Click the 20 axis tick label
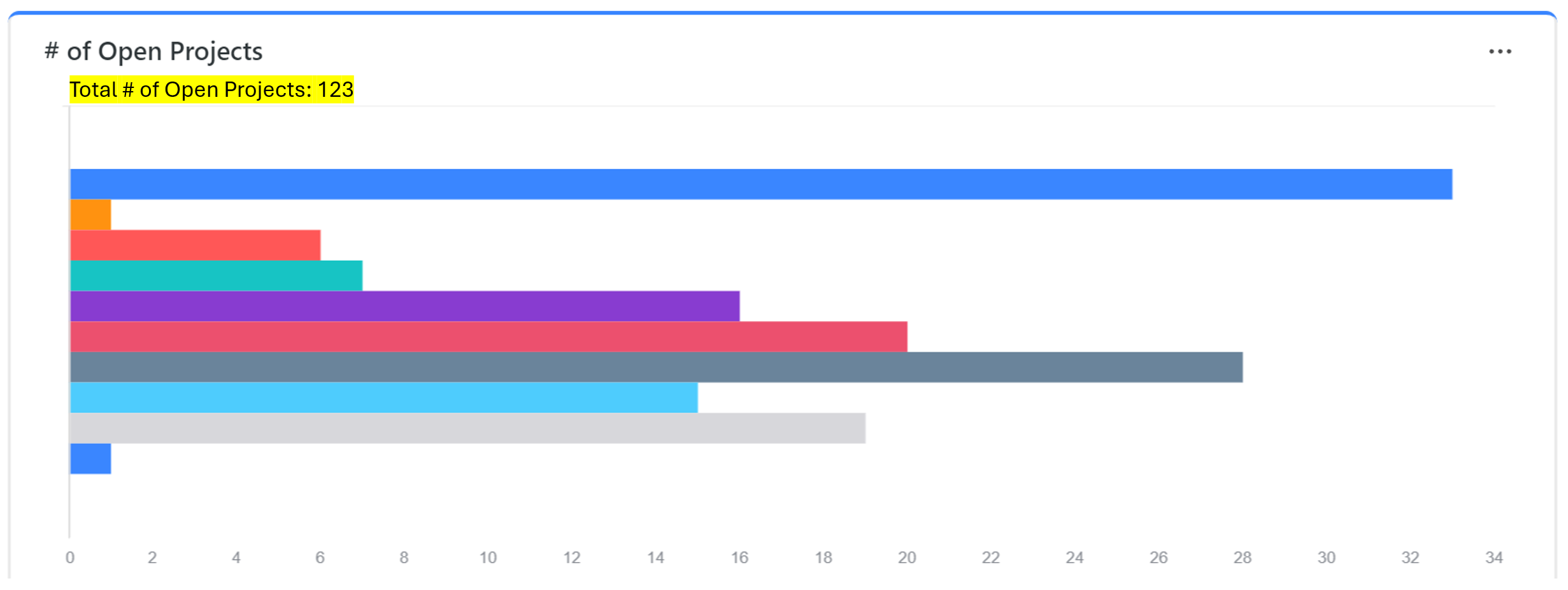Viewport: 1568px width, 590px height. (x=907, y=558)
